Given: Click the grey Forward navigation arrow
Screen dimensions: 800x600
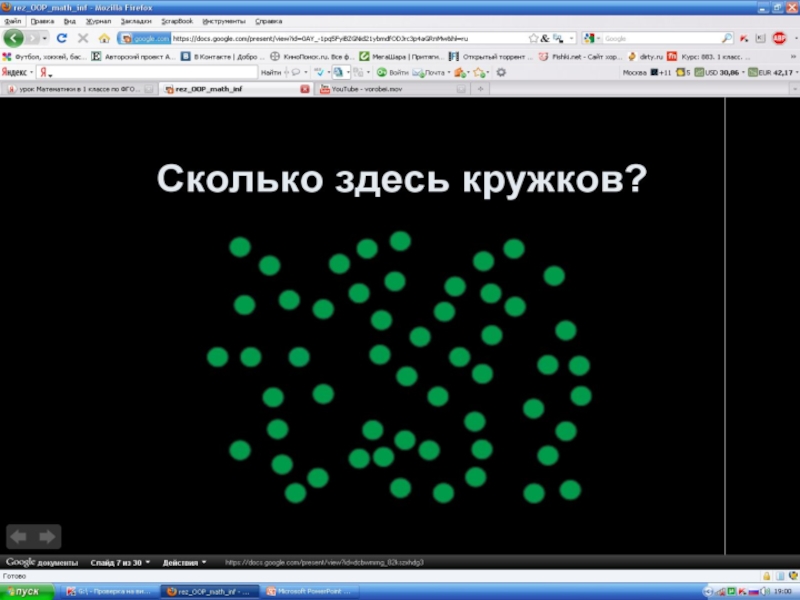Looking at the screenshot, I should pos(33,38).
